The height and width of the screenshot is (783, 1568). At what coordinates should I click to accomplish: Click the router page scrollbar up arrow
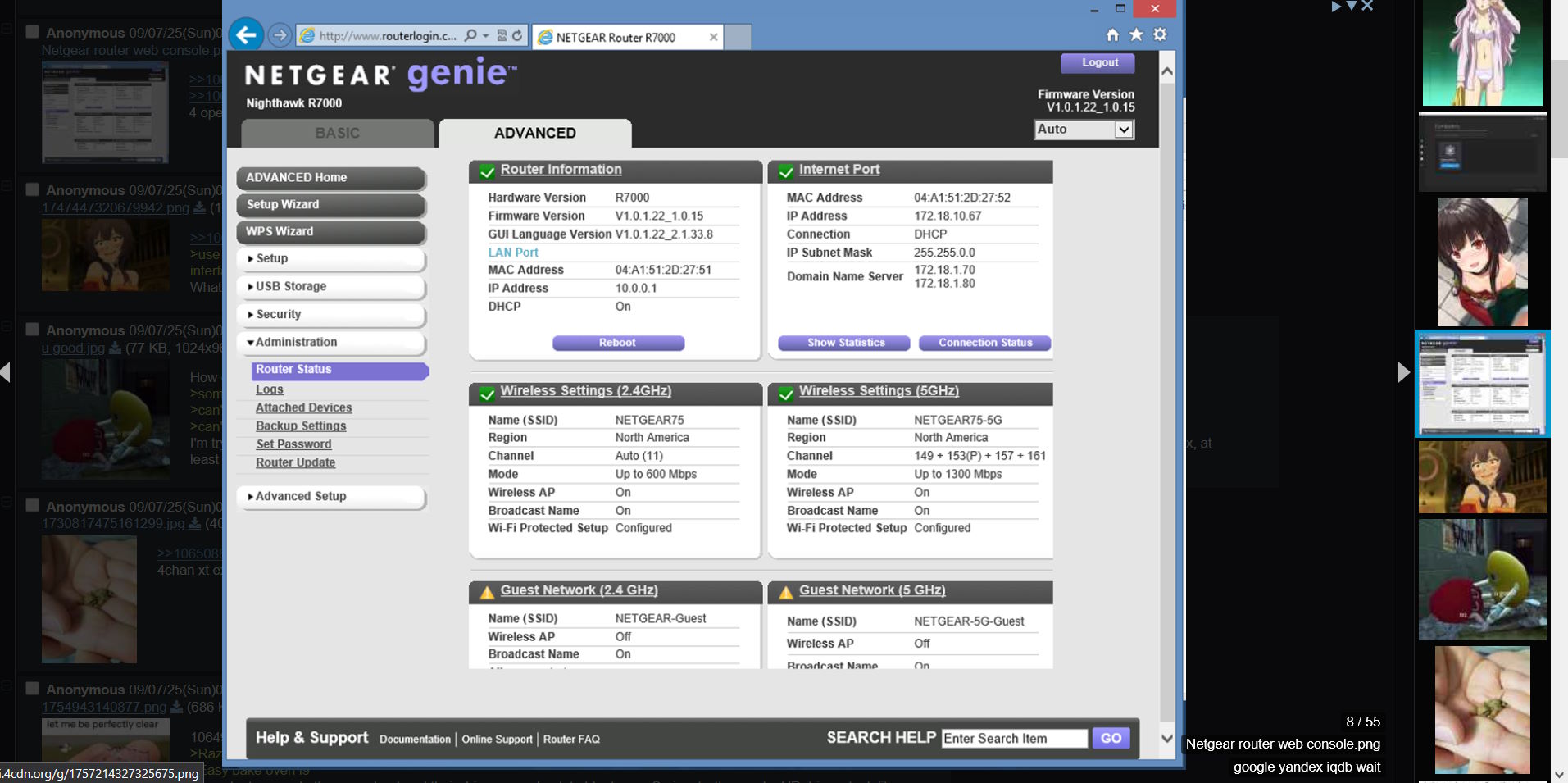pyautogui.click(x=1167, y=71)
